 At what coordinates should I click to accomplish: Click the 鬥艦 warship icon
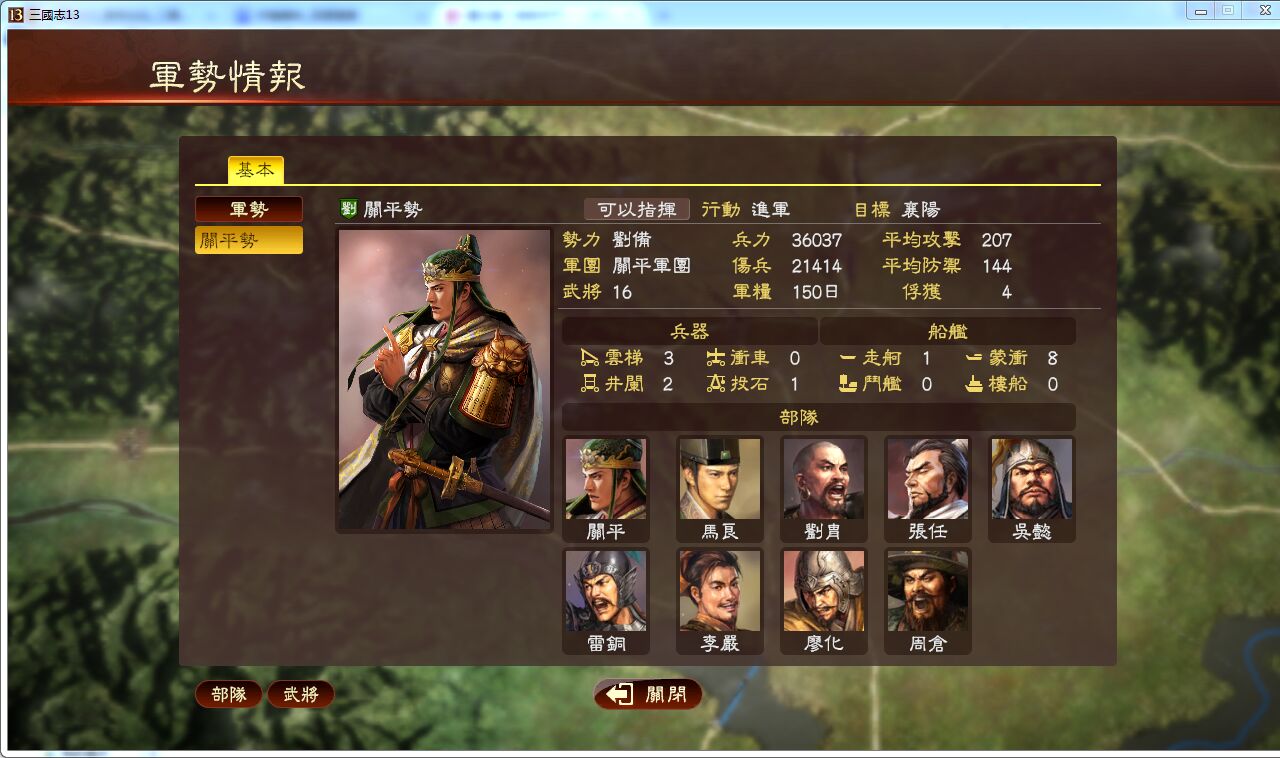click(x=848, y=384)
